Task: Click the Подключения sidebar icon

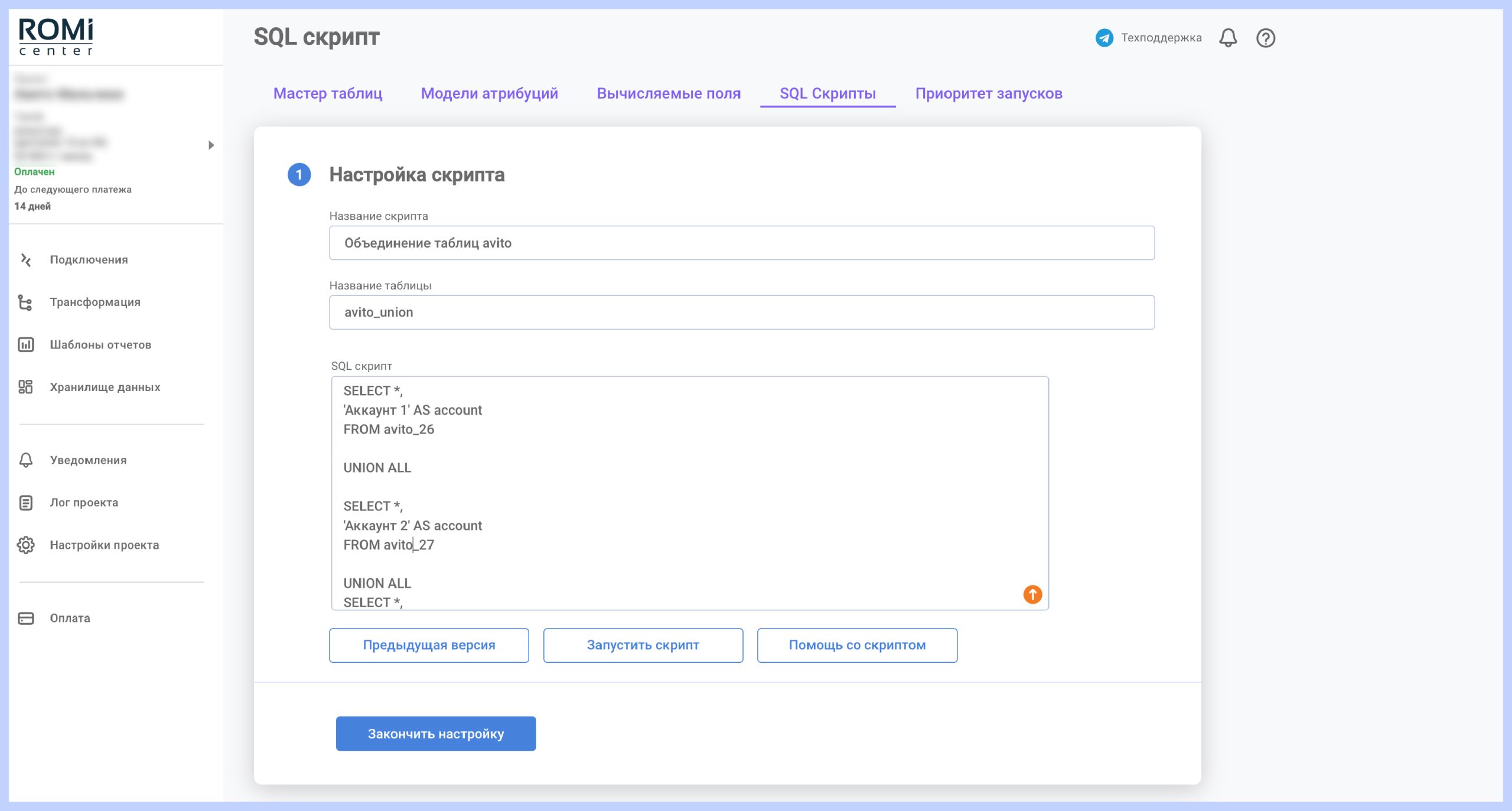Action: (x=26, y=260)
